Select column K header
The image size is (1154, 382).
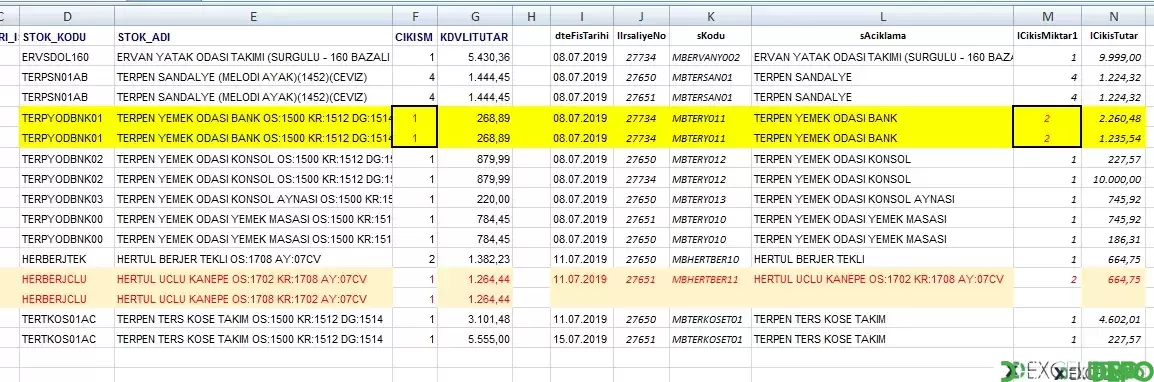pos(710,16)
